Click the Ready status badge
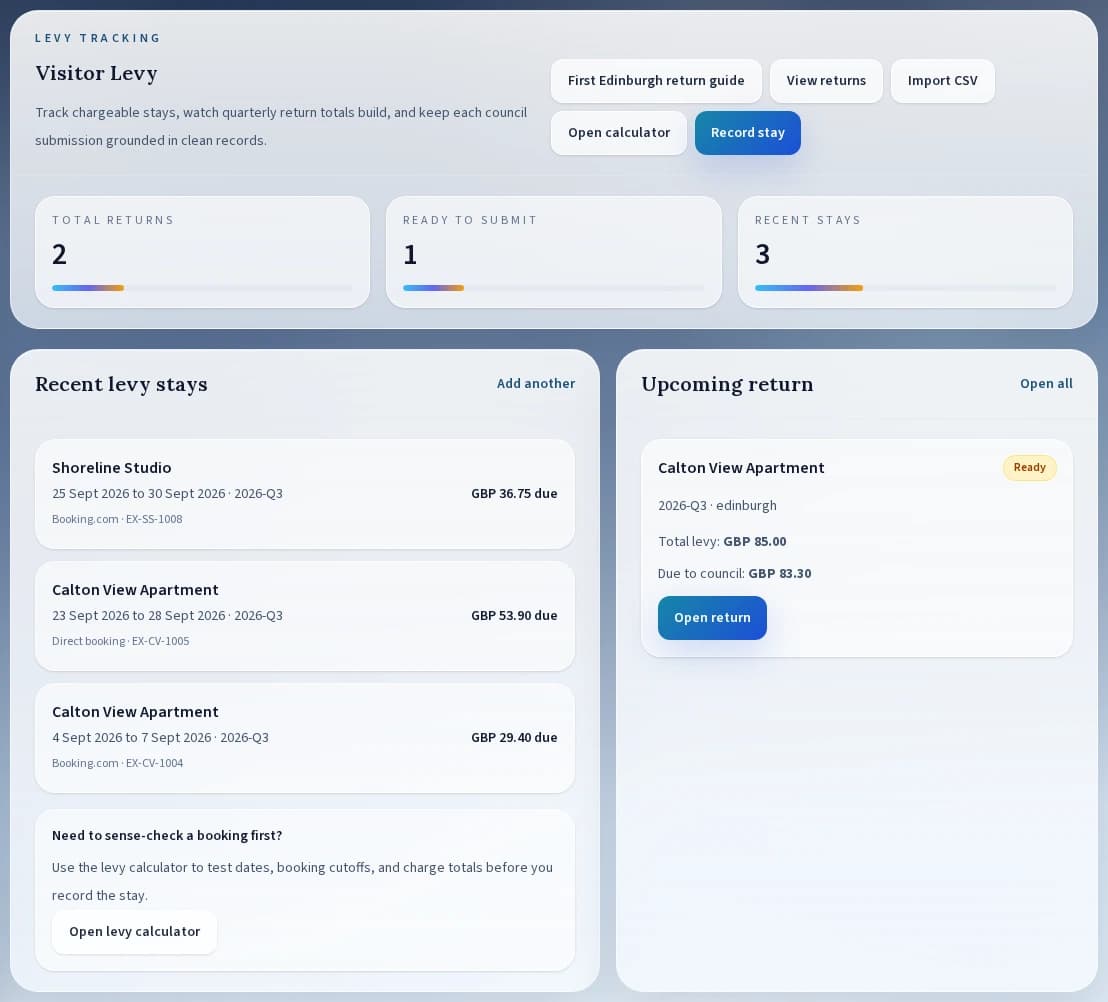Screen dimensions: 1108x1002 click(1030, 468)
